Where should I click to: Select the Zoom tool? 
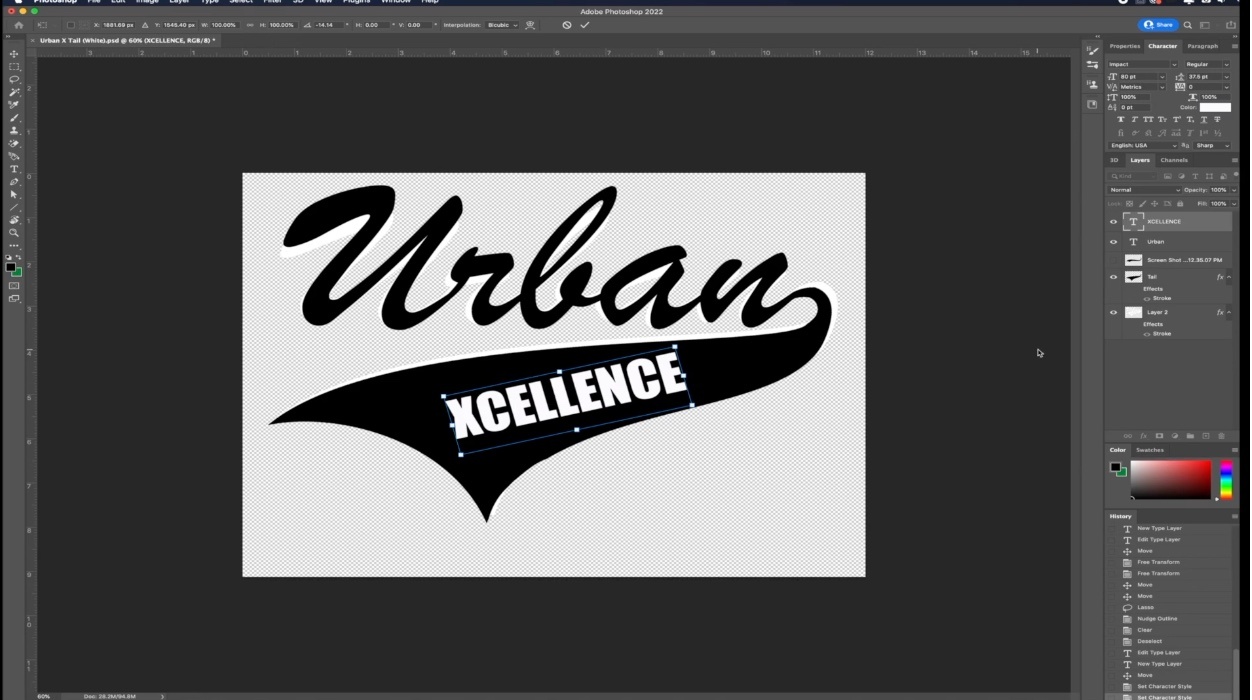coord(14,233)
